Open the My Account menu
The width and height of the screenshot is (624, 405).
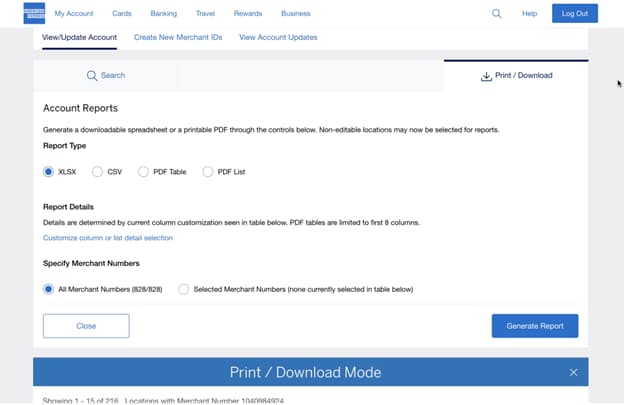[73, 14]
